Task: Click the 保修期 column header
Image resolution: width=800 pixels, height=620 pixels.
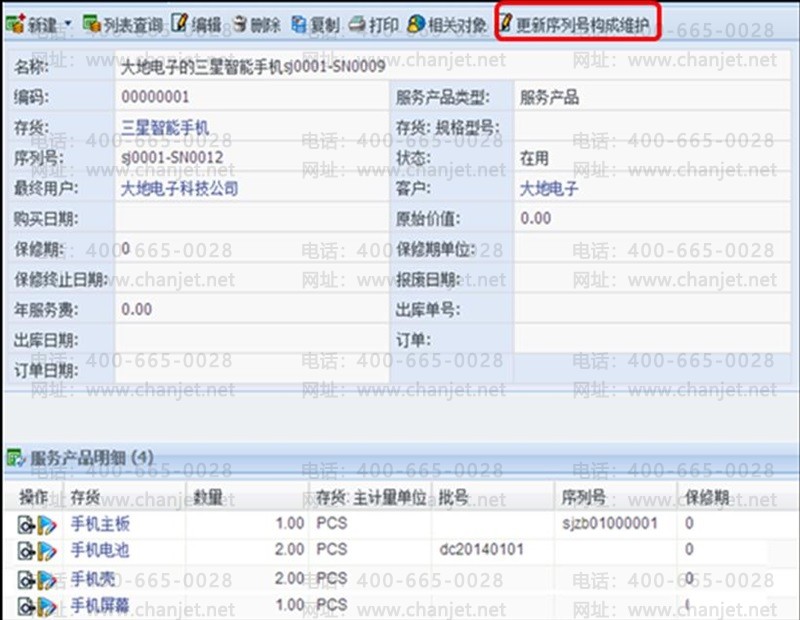Action: [707, 497]
